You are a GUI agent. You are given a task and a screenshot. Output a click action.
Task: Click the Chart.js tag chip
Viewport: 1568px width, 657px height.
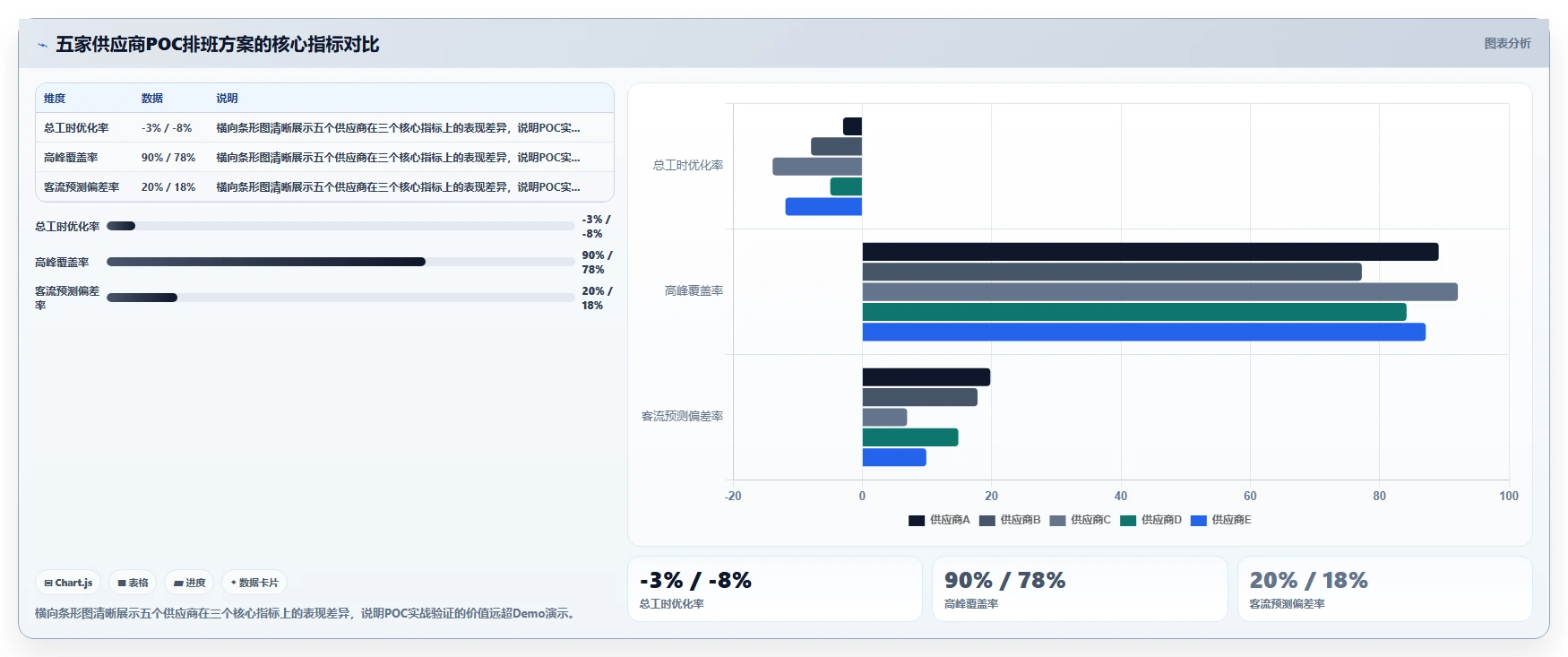coord(68,583)
